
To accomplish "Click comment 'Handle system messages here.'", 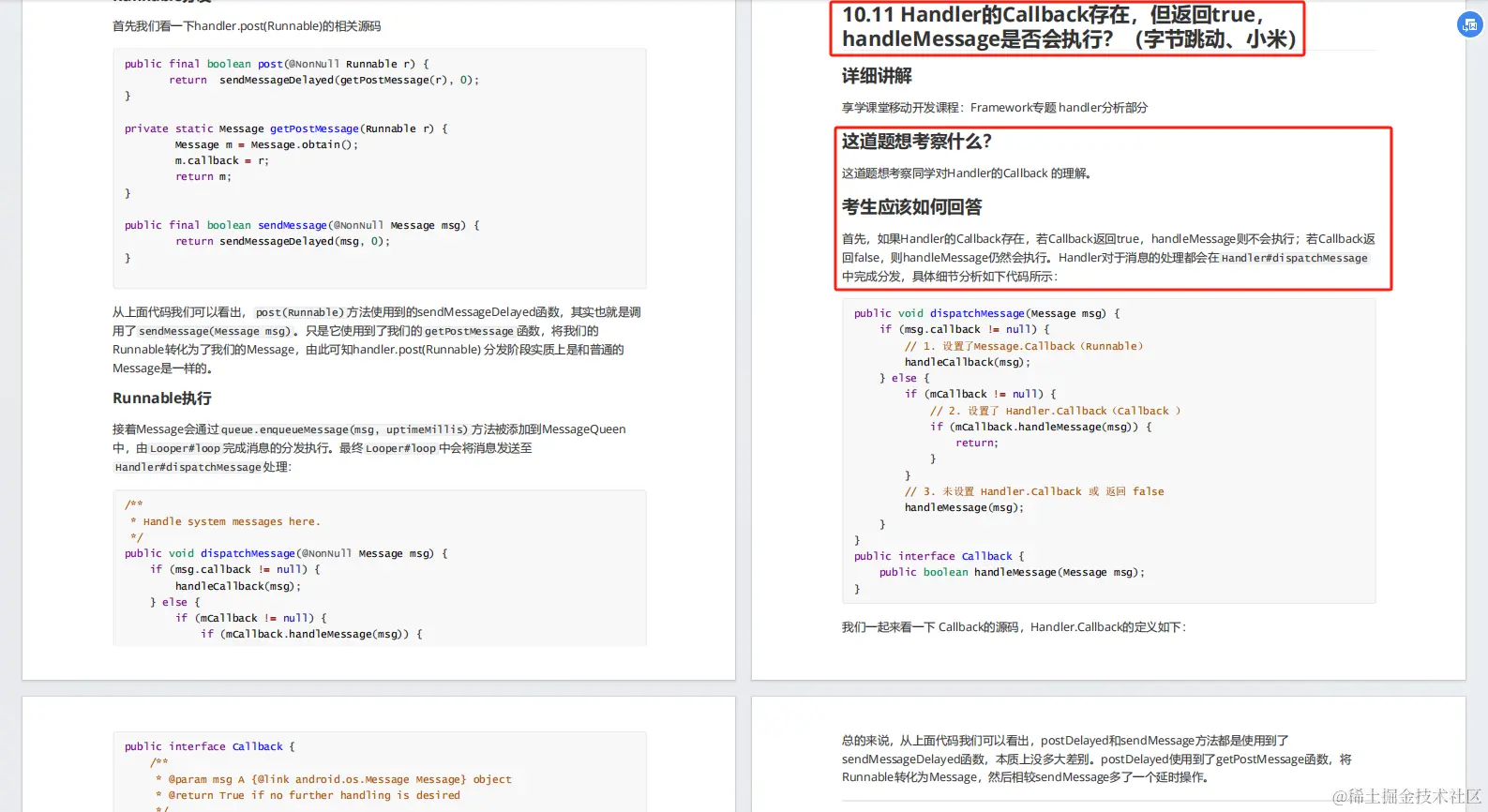I will point(232,521).
